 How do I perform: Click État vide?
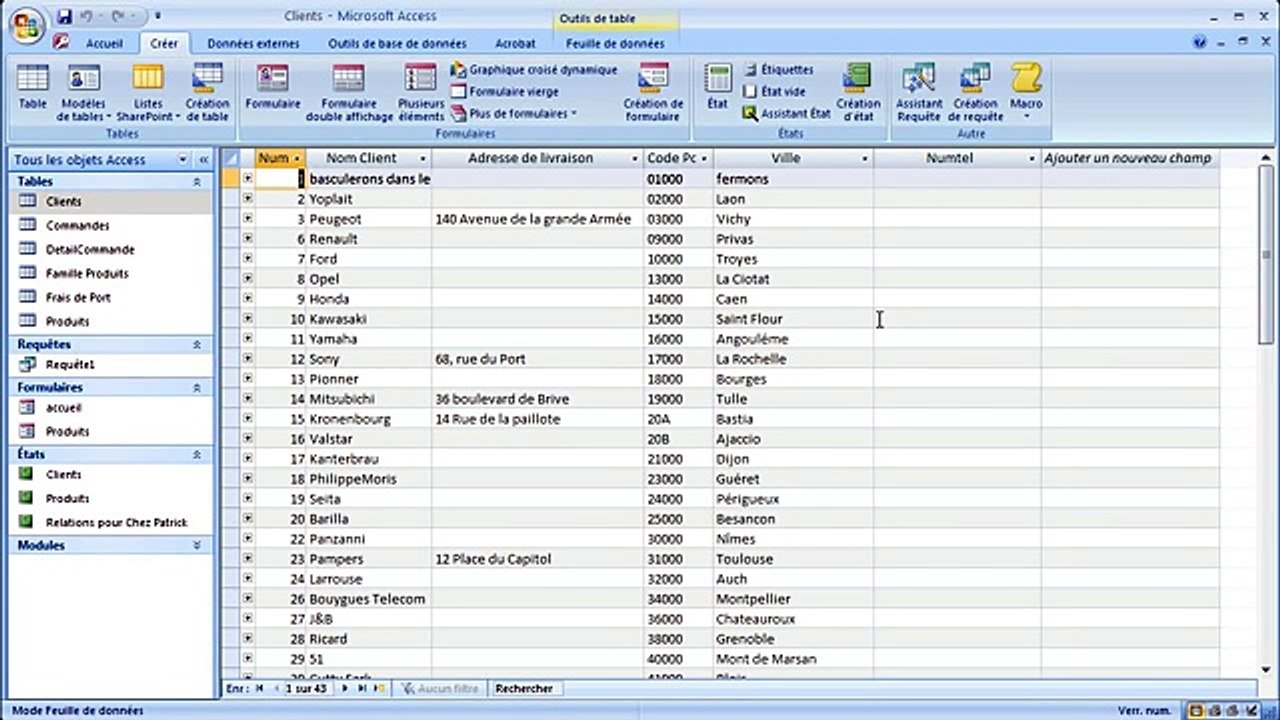[774, 92]
